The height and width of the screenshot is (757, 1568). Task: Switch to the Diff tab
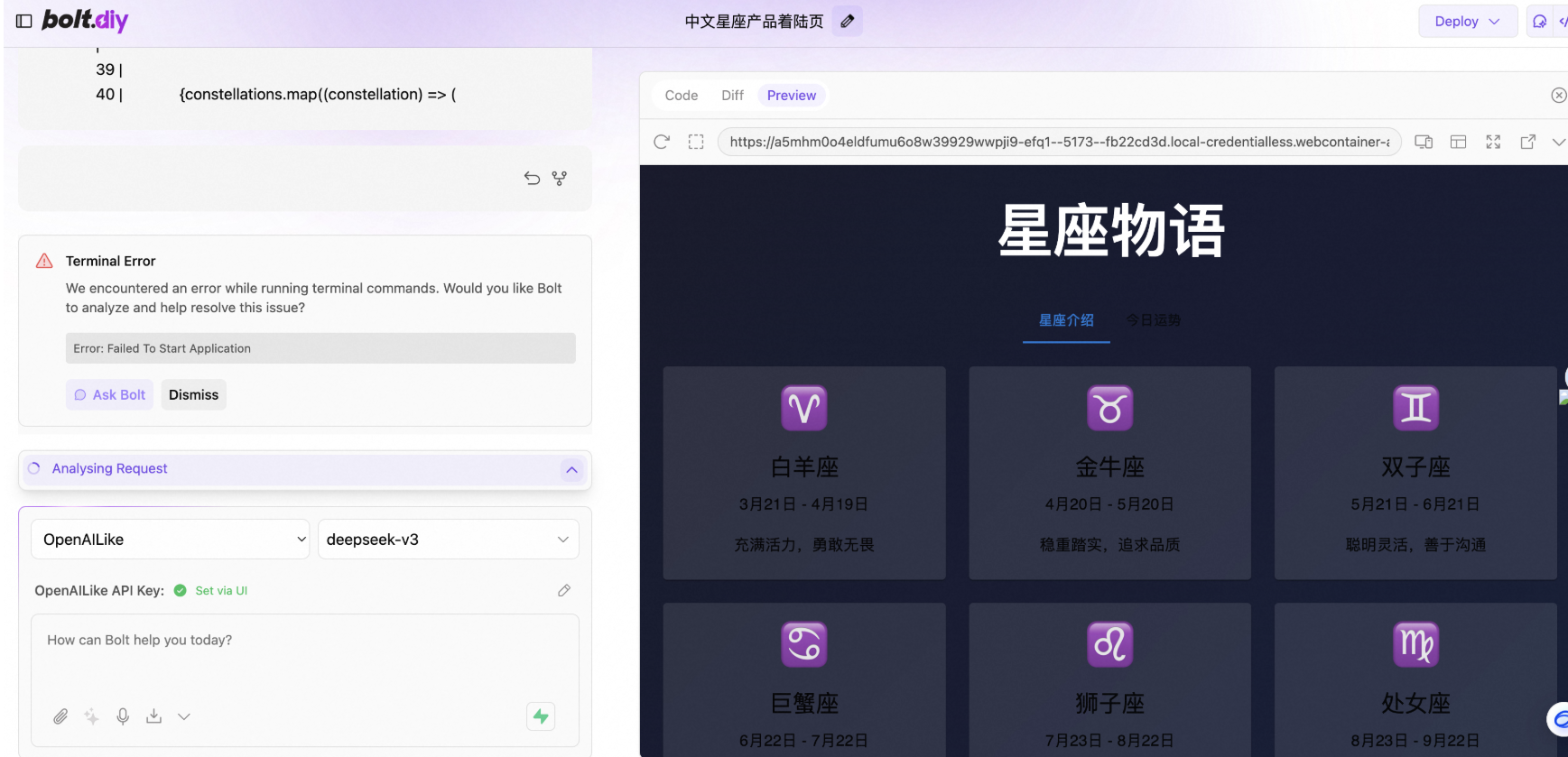pos(732,96)
